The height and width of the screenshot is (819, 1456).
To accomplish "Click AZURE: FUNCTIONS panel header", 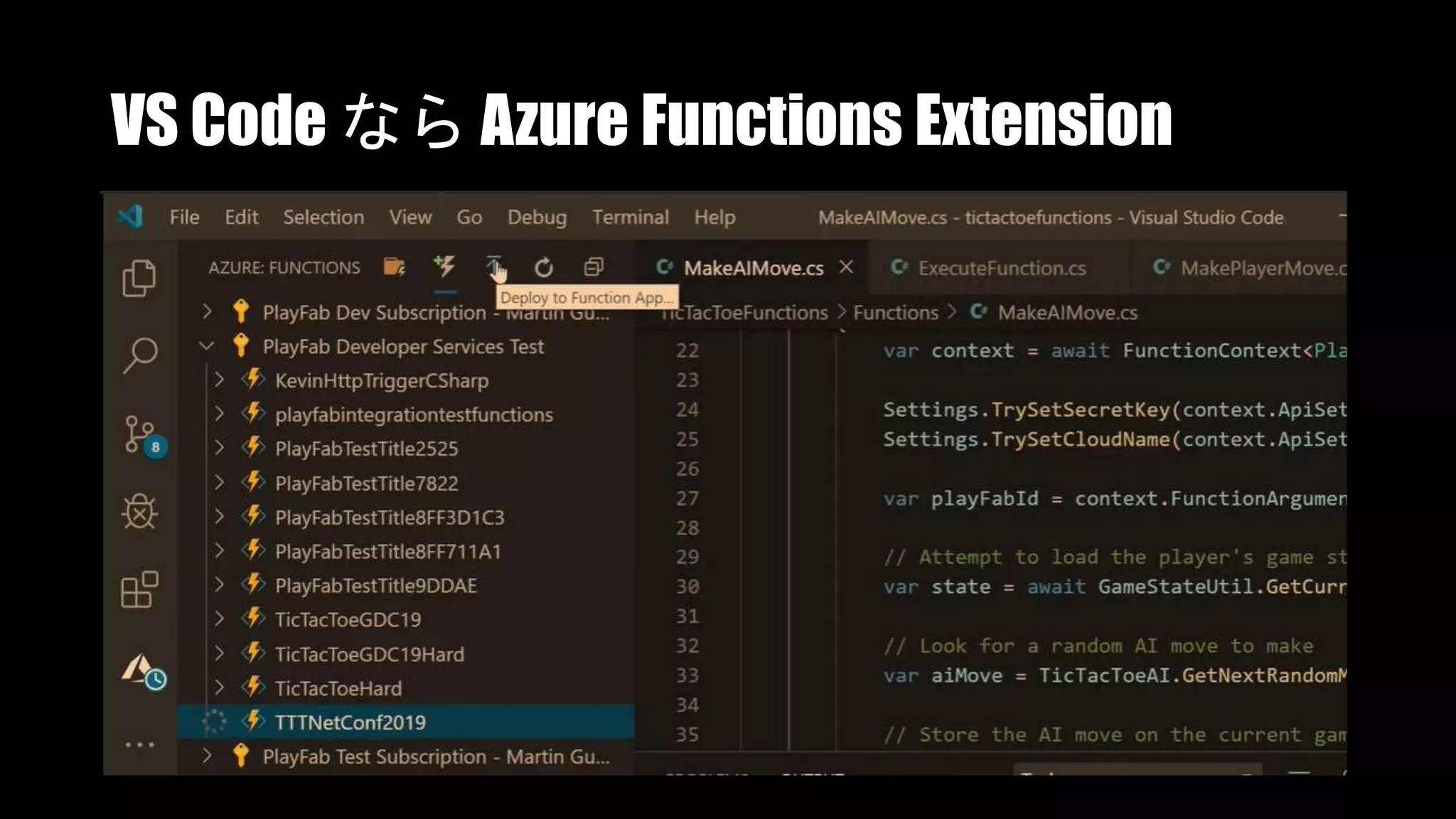I will click(284, 267).
